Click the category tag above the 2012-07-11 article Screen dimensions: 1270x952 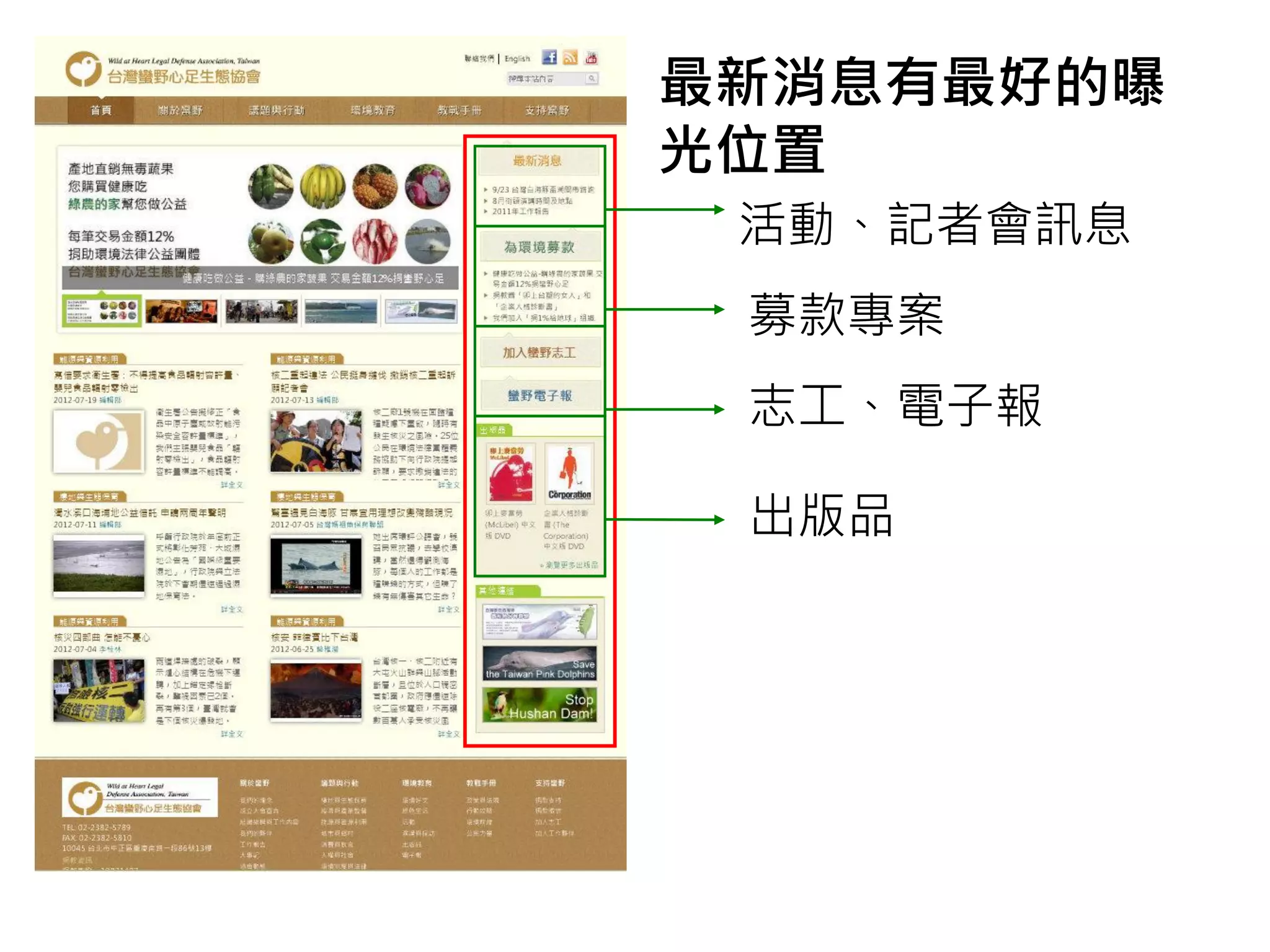tap(90, 496)
